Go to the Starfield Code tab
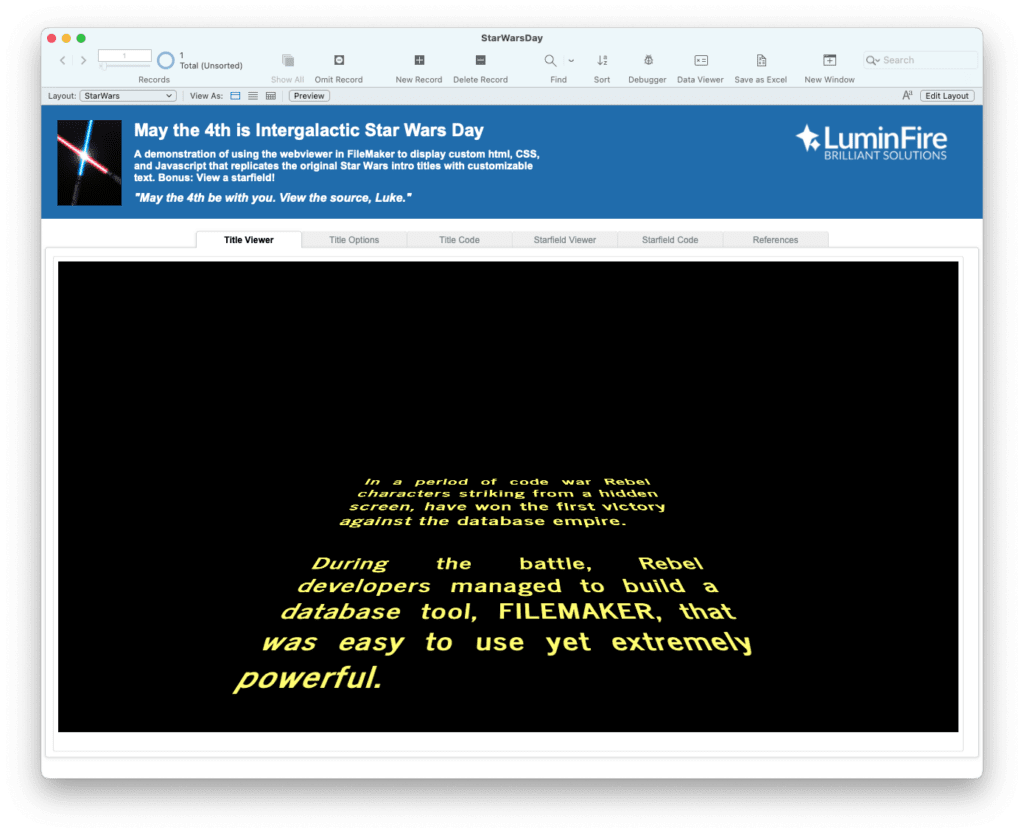Screen dimensions: 1024x833 click(670, 240)
